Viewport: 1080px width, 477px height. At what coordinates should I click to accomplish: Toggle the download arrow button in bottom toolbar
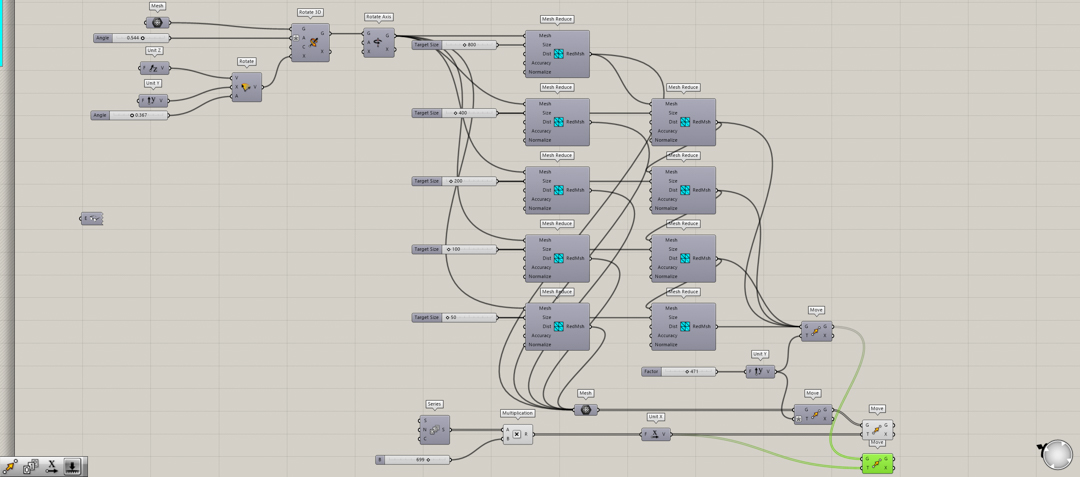point(73,466)
